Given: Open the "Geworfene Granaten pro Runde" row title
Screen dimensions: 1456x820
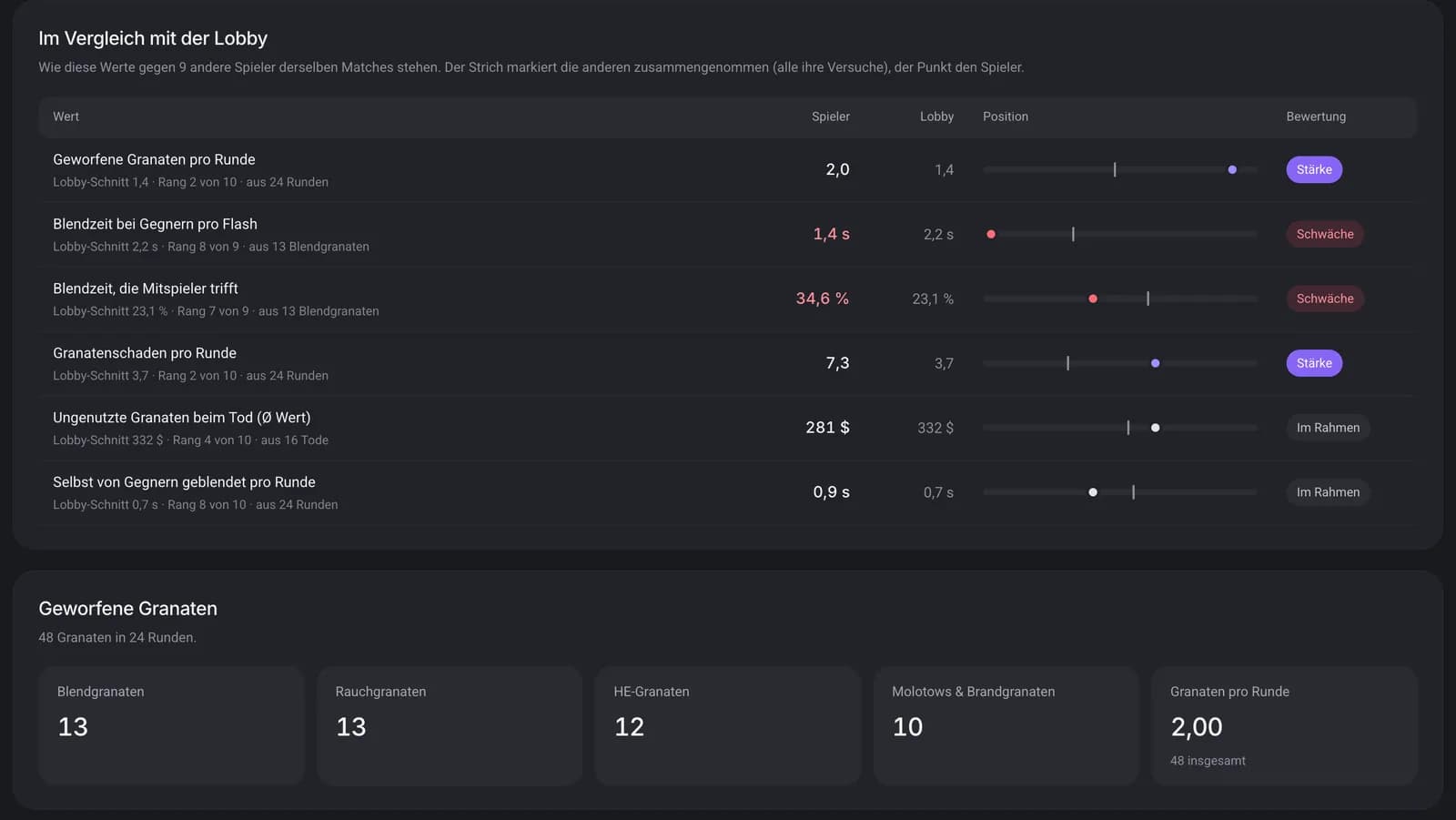Looking at the screenshot, I should point(154,159).
